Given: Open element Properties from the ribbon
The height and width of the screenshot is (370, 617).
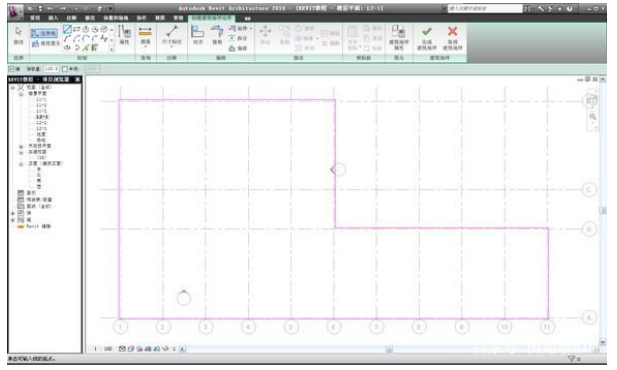Looking at the screenshot, I should tap(124, 35).
